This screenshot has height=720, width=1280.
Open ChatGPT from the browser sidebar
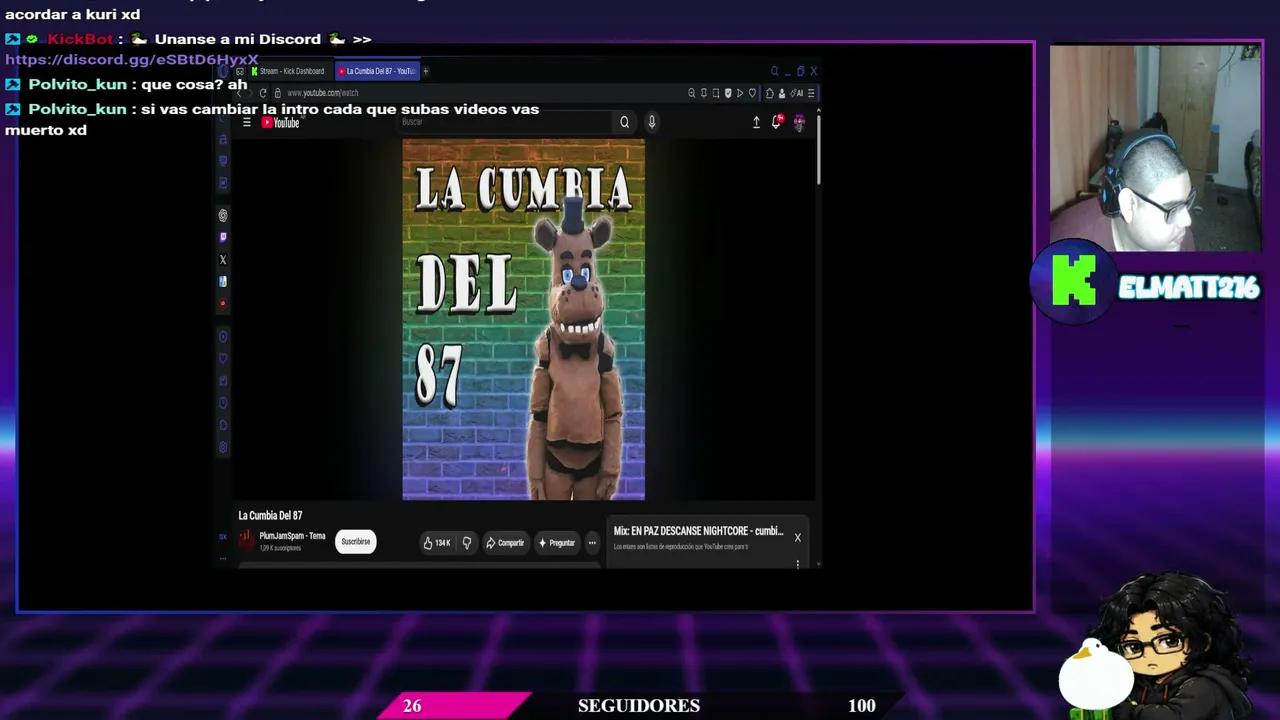(223, 215)
